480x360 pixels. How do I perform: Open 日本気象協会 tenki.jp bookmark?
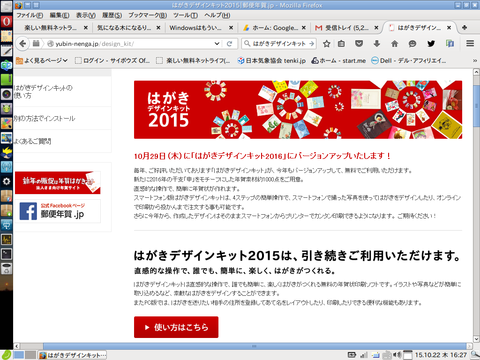click(271, 61)
